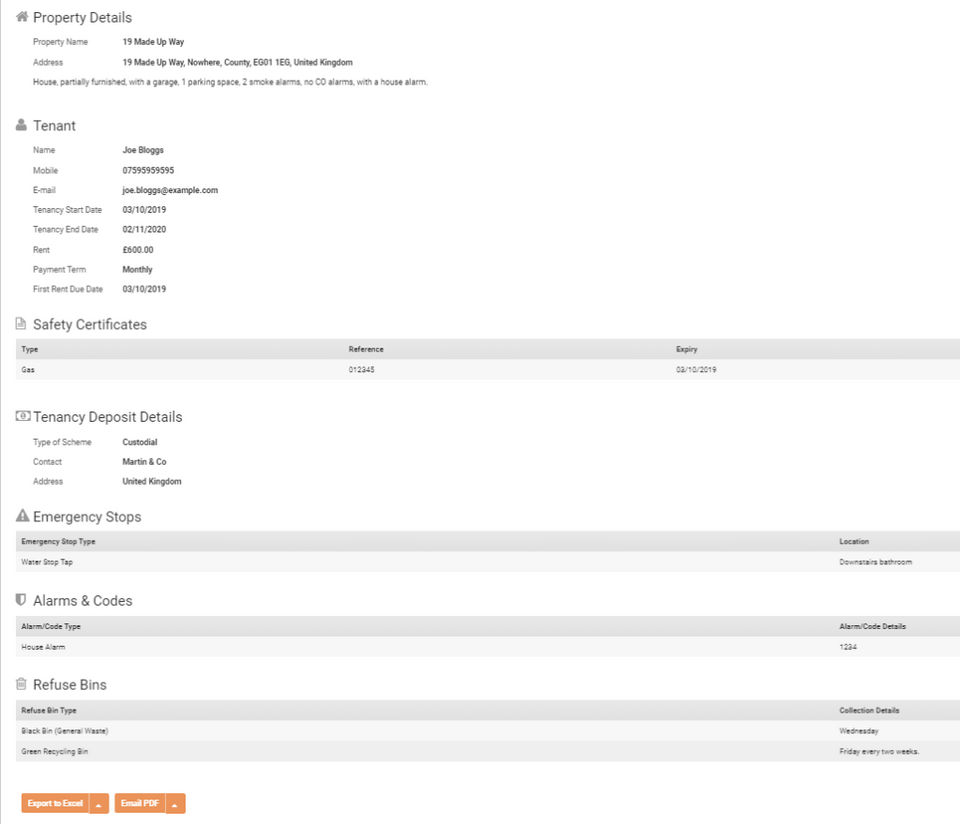Click the Monthly payment term value
The width and height of the screenshot is (960, 824).
[x=137, y=269]
